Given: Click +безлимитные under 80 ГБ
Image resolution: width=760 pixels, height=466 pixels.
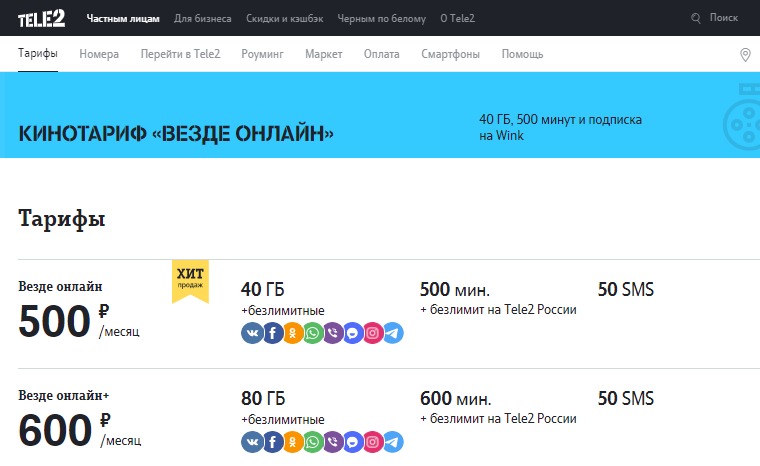Looking at the screenshot, I should 283,419.
